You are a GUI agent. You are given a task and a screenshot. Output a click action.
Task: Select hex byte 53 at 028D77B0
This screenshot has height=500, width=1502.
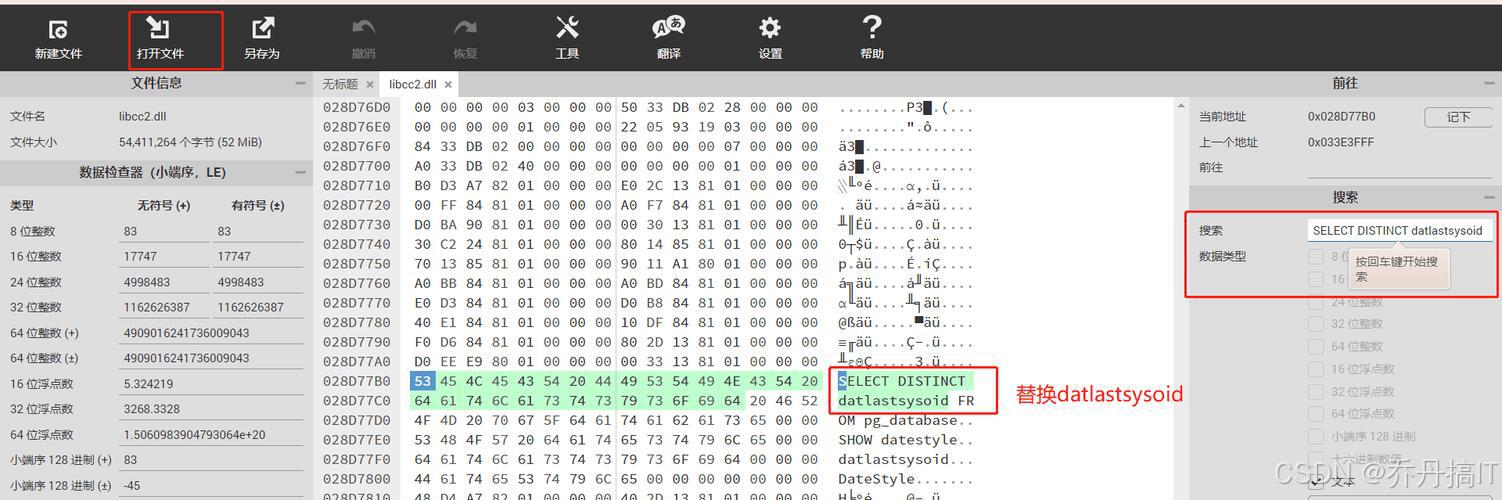pos(422,381)
